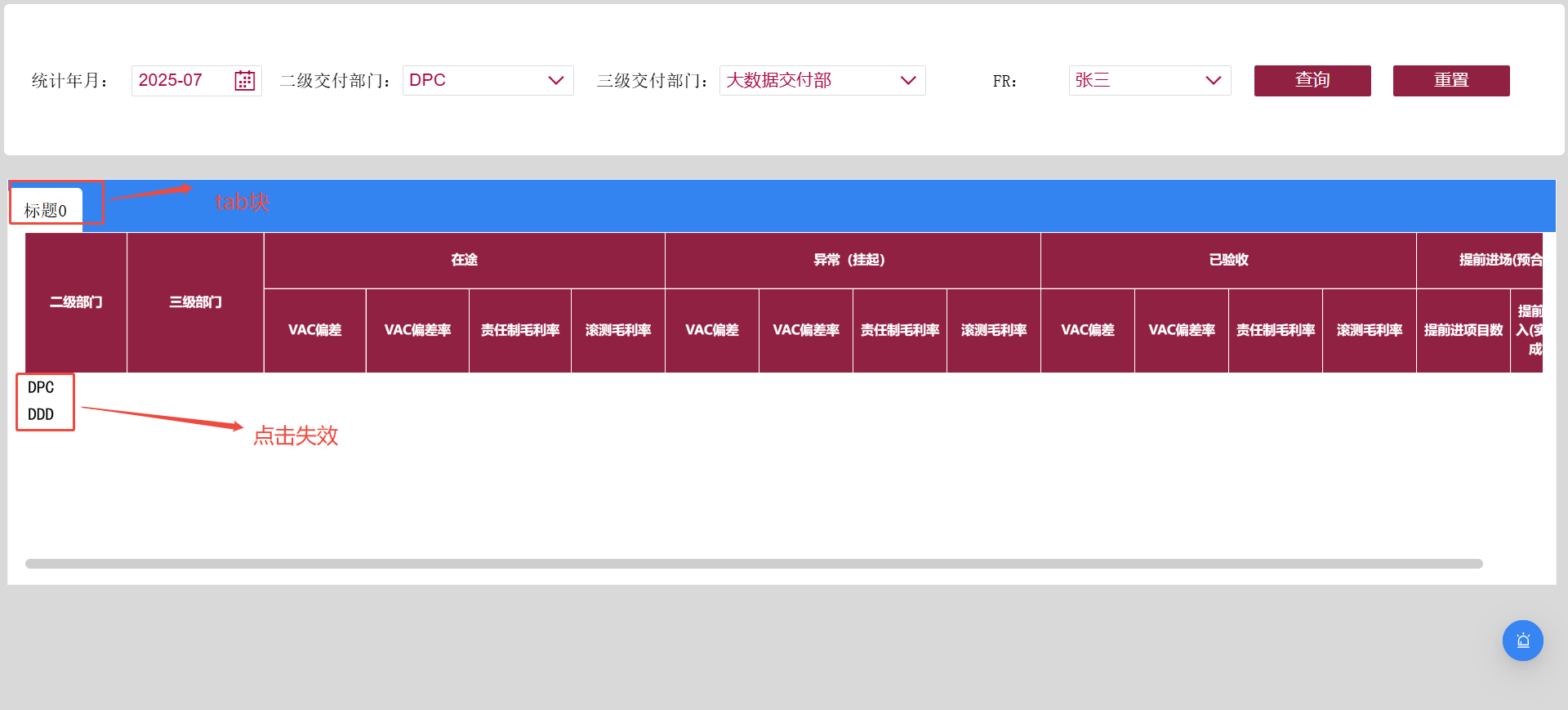Click the horizontal table scrollbar

click(754, 564)
